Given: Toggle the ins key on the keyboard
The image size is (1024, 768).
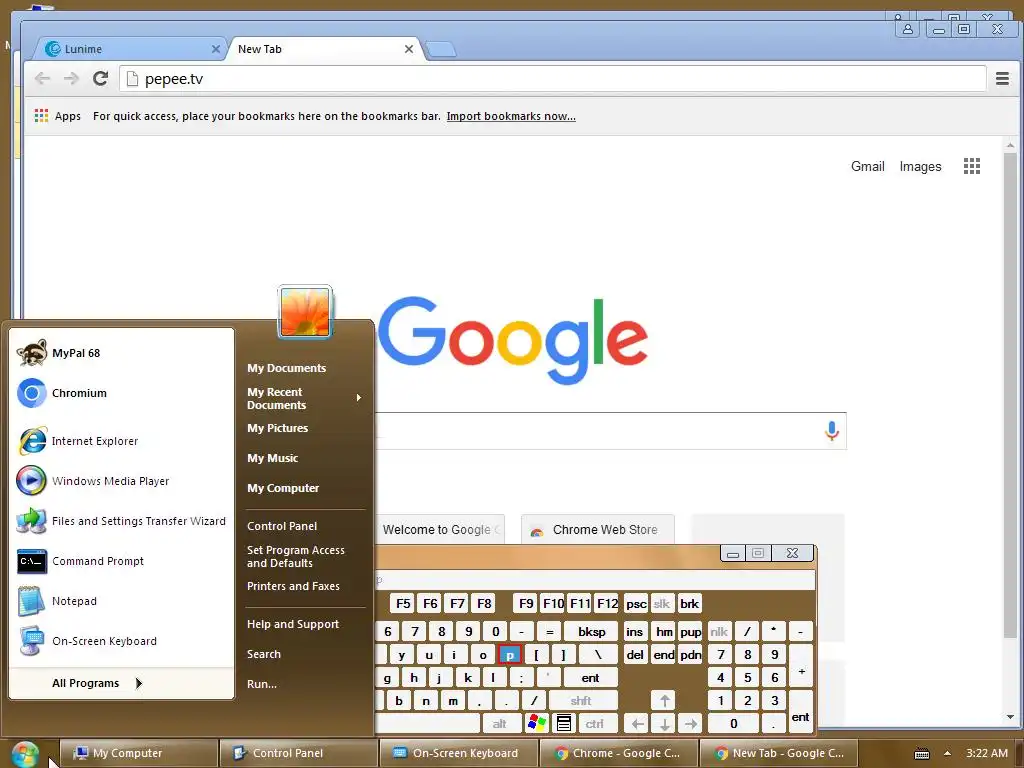Looking at the screenshot, I should [x=635, y=632].
